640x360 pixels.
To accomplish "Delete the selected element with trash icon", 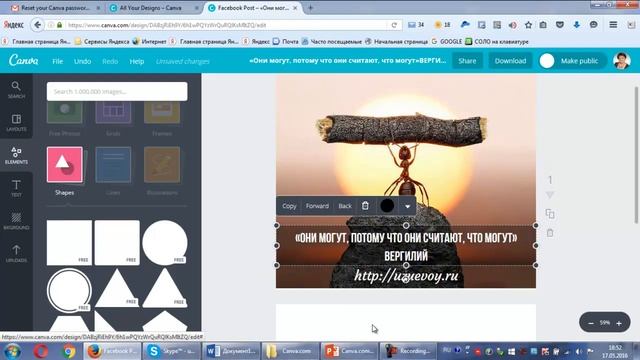I will coord(365,206).
